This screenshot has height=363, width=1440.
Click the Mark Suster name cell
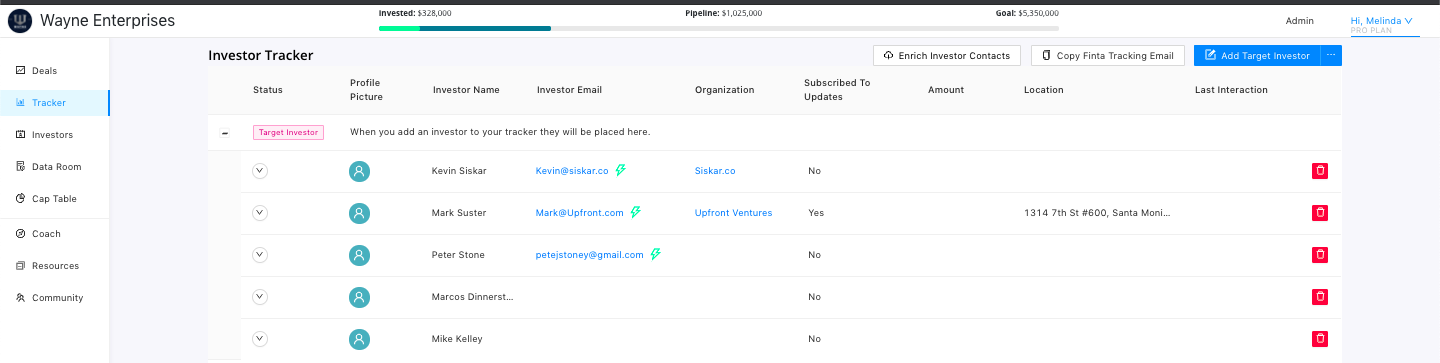click(x=458, y=213)
